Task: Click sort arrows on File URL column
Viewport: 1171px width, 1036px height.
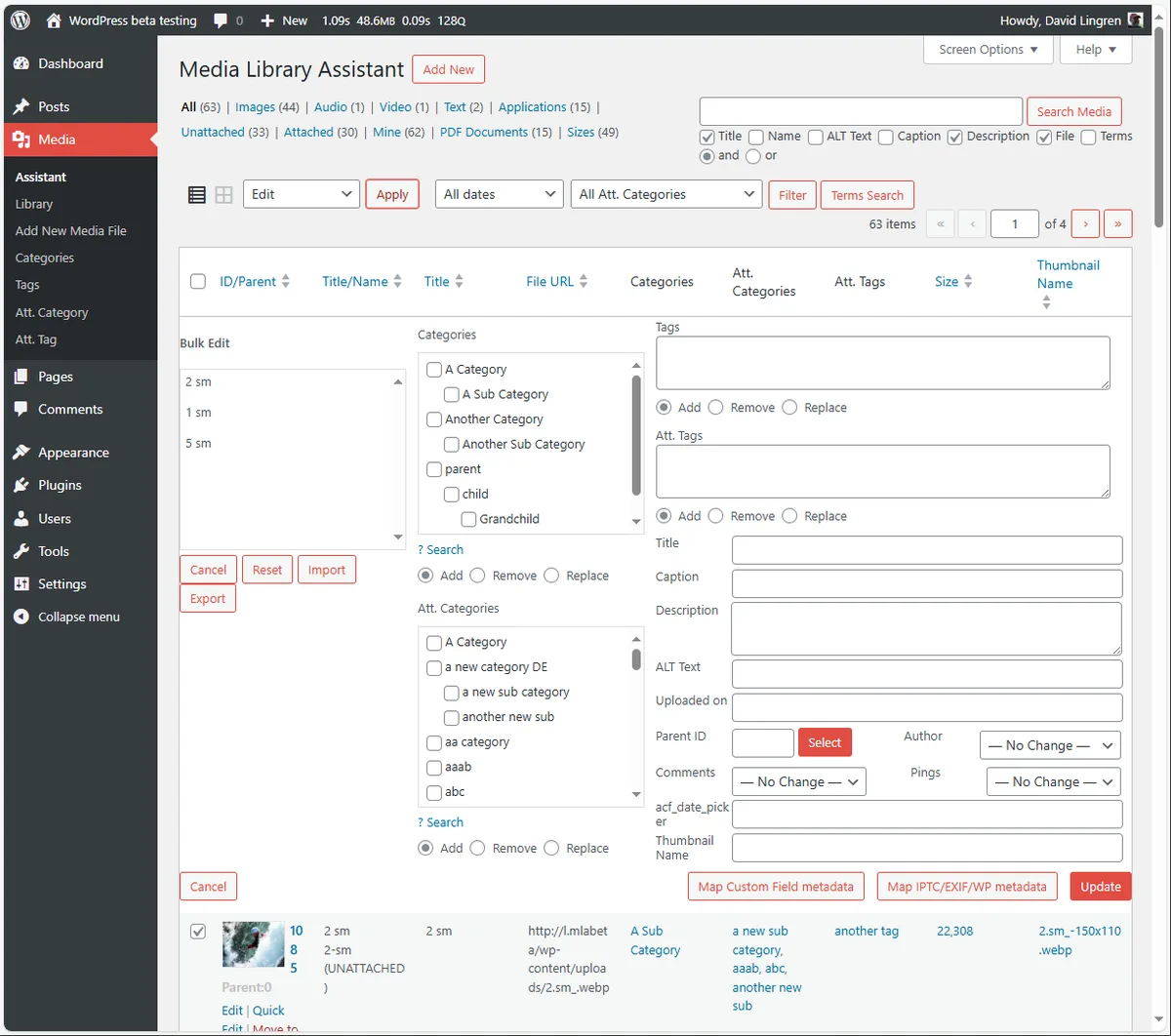Action: pos(584,281)
